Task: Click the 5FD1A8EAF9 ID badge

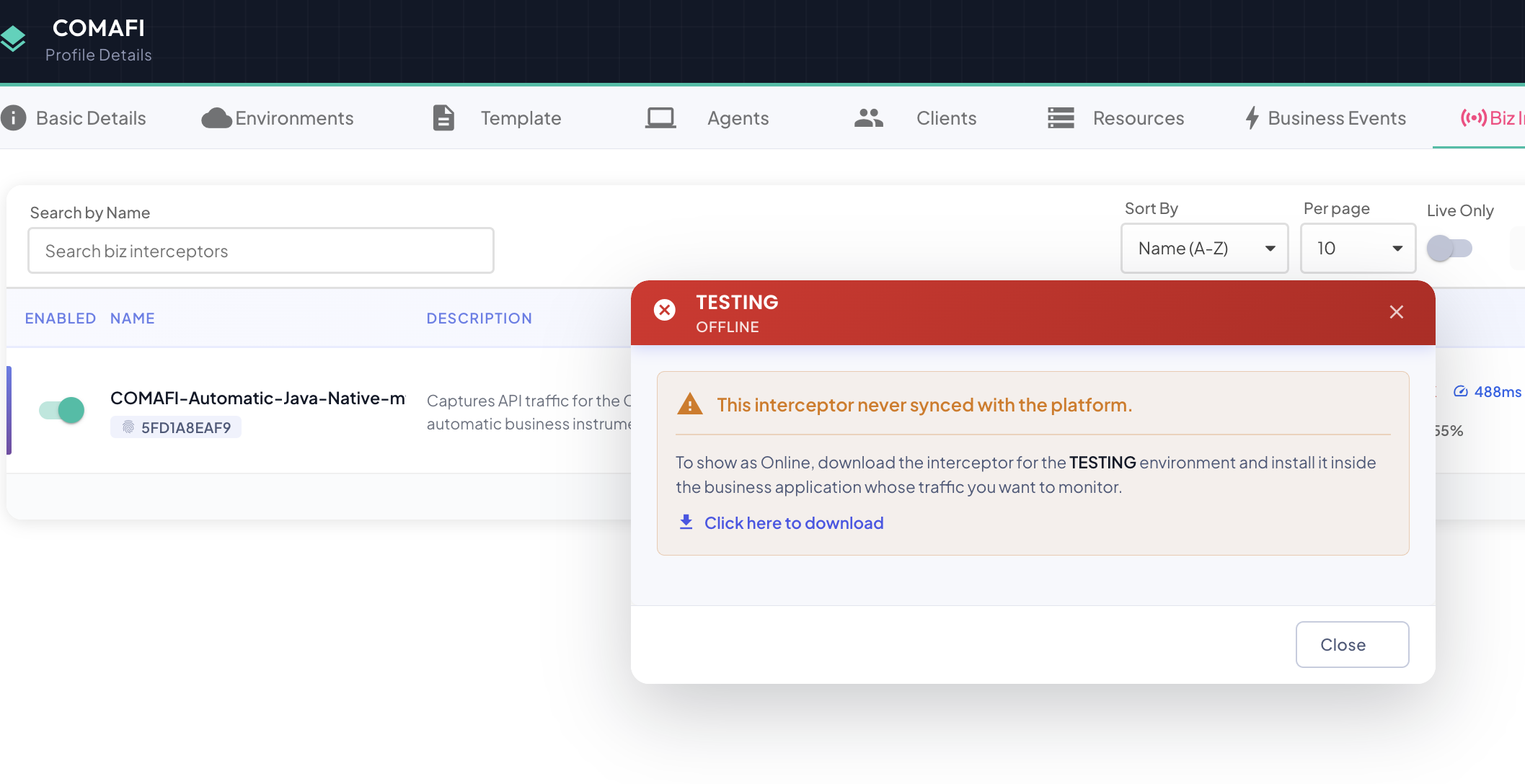Action: click(176, 427)
